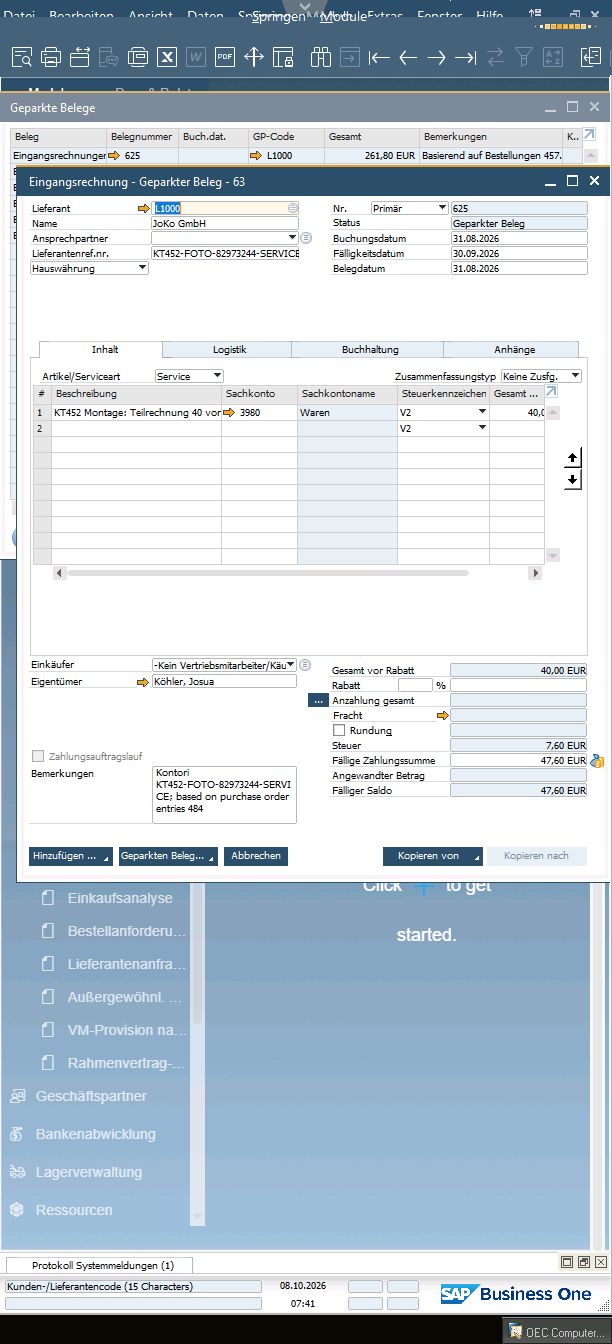Screen dimensions: 612x1344
Task: Click the info icon next to Einkäufer
Action: coord(306,665)
